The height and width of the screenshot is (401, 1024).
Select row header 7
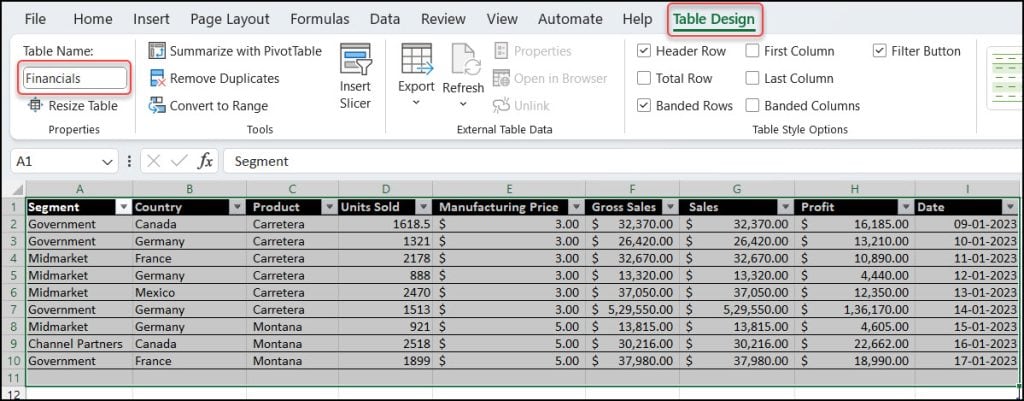point(13,310)
